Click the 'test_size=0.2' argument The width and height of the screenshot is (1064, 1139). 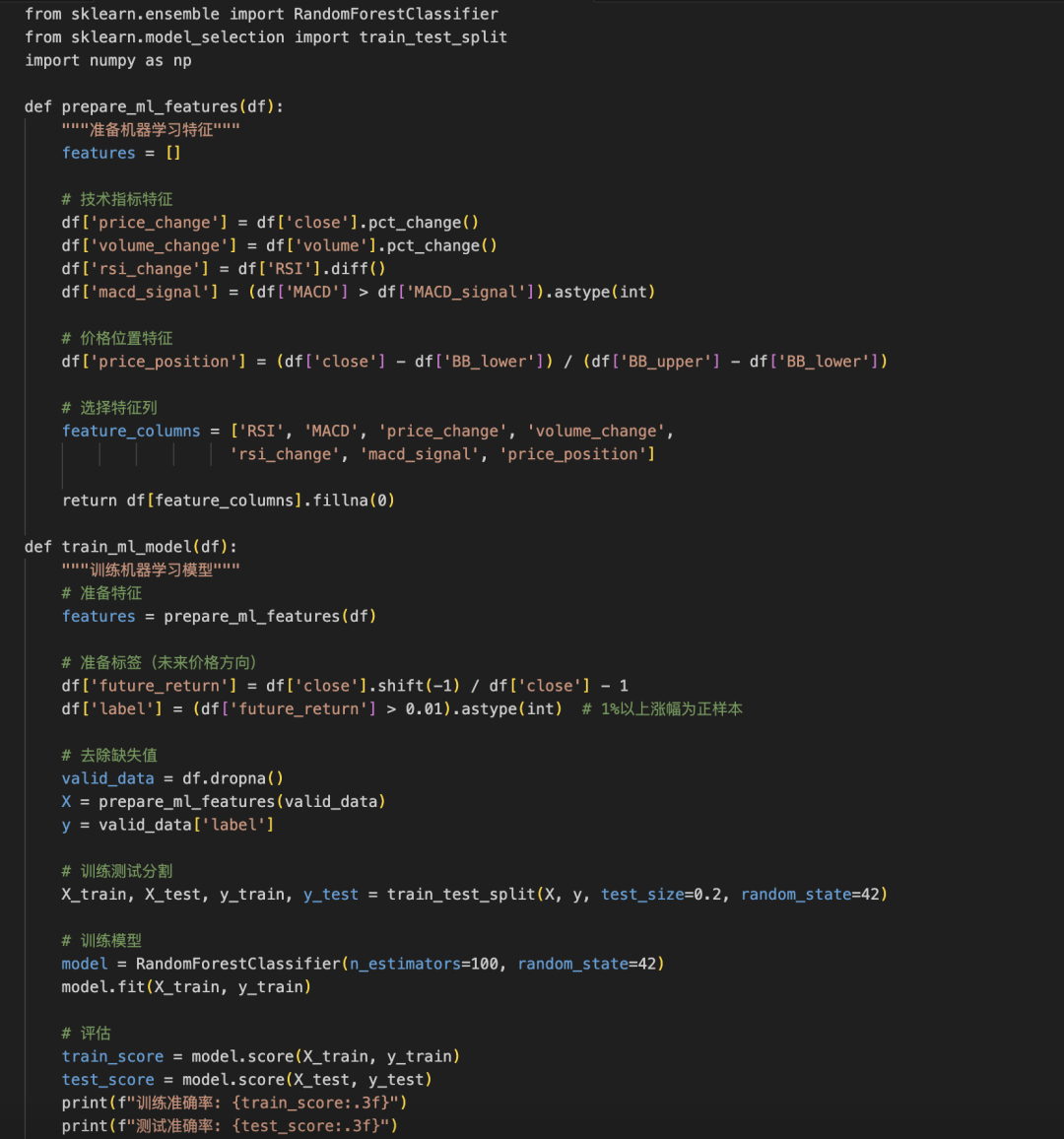coord(661,895)
